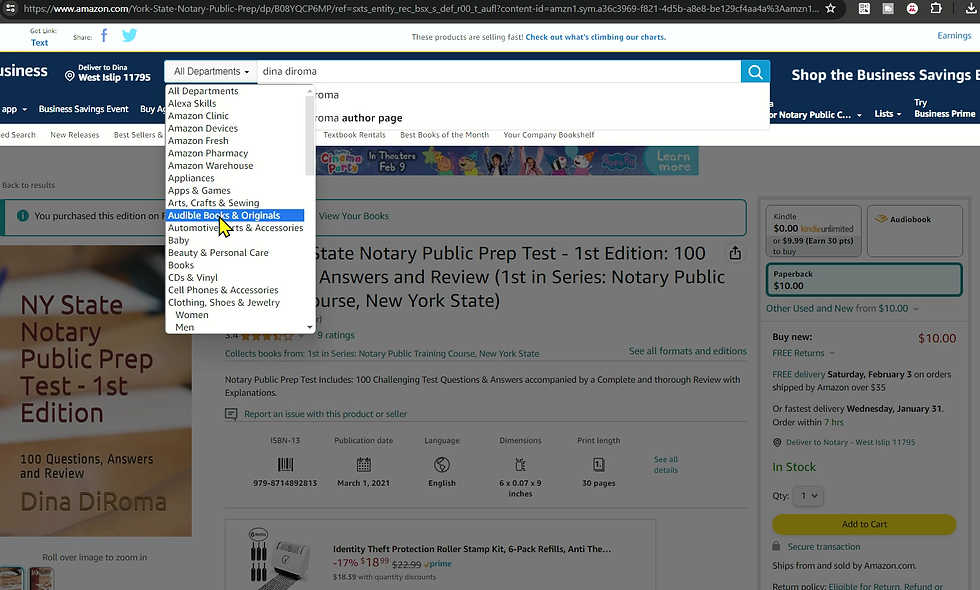
Task: Open New Releases tab
Action: tap(74, 134)
